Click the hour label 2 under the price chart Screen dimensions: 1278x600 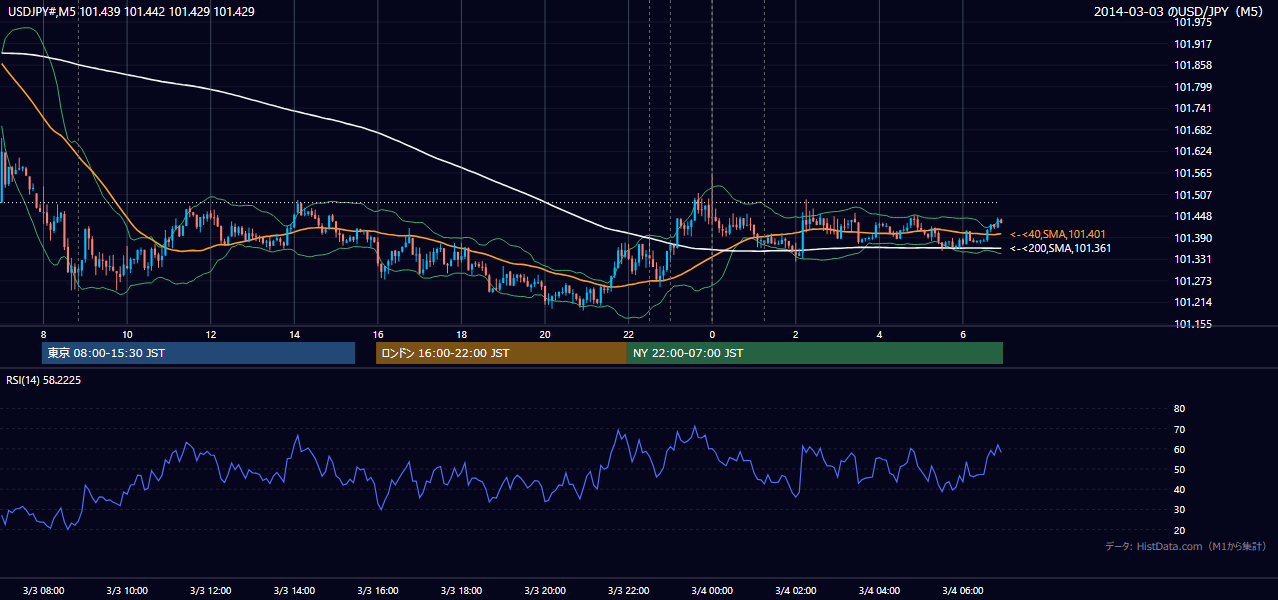[795, 334]
